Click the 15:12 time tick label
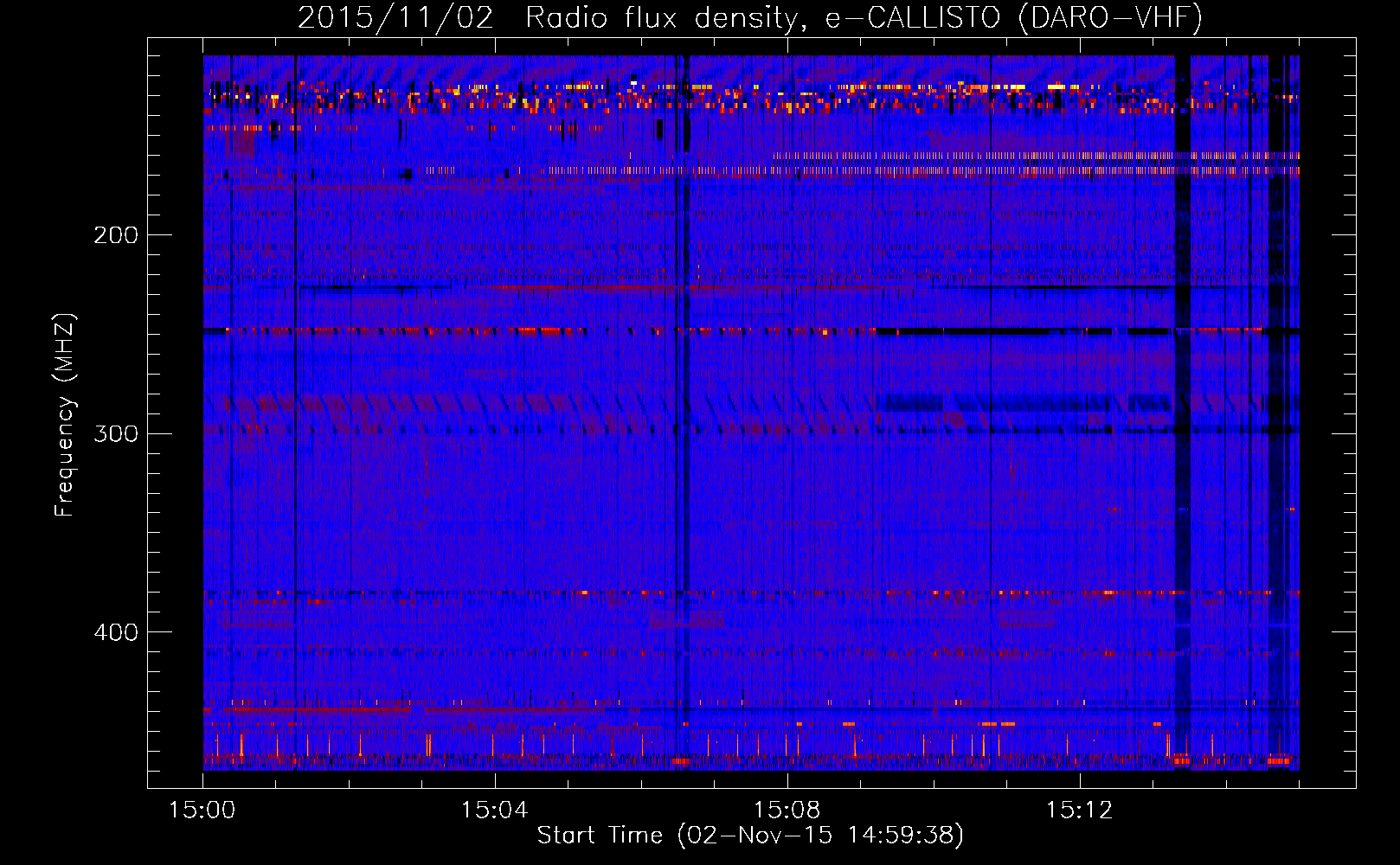 click(1079, 811)
